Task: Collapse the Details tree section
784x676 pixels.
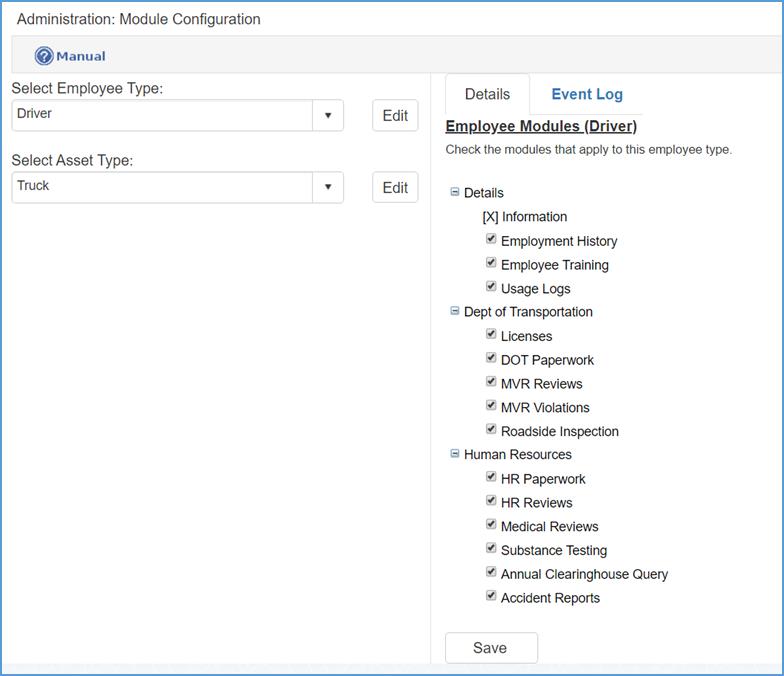Action: (455, 192)
